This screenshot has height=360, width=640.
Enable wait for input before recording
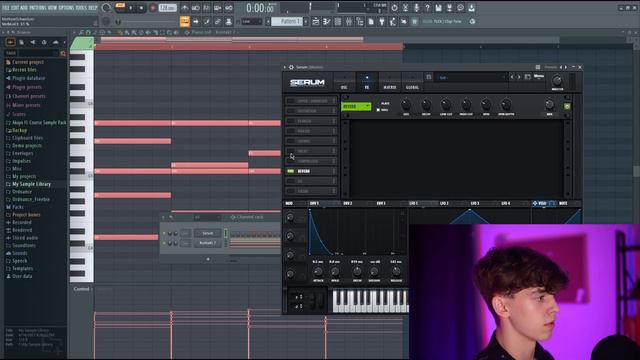(x=196, y=8)
